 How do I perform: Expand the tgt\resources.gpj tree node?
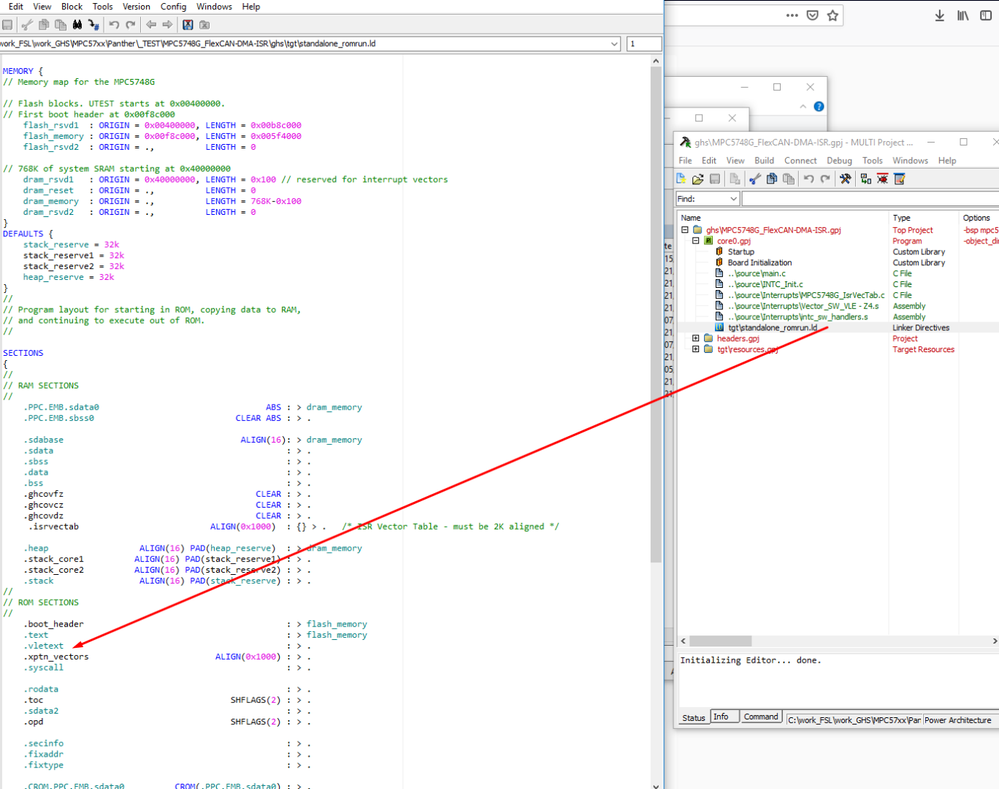point(696,349)
